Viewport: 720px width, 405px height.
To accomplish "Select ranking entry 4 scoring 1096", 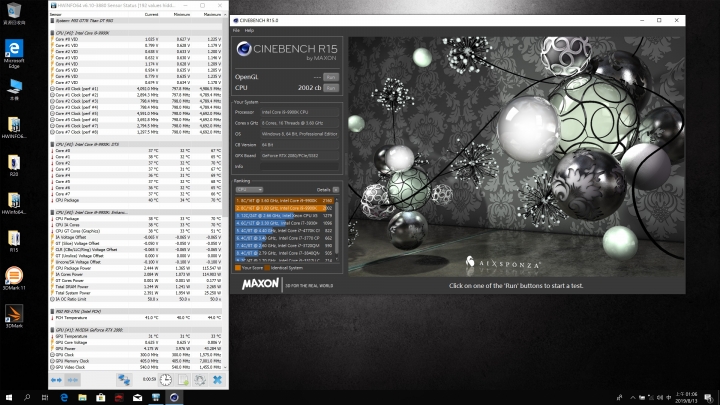I will pos(284,223).
